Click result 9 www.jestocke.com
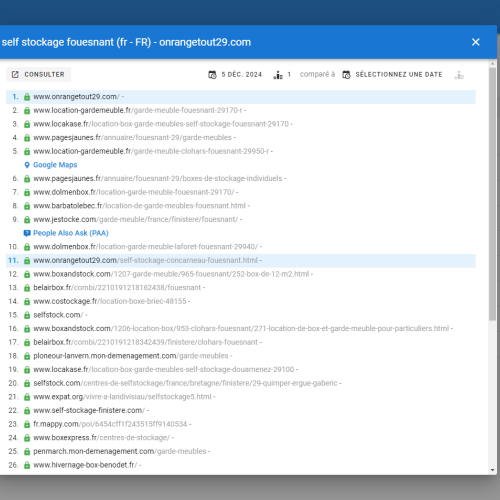Screen dimensions: 500x500 [x=136, y=219]
